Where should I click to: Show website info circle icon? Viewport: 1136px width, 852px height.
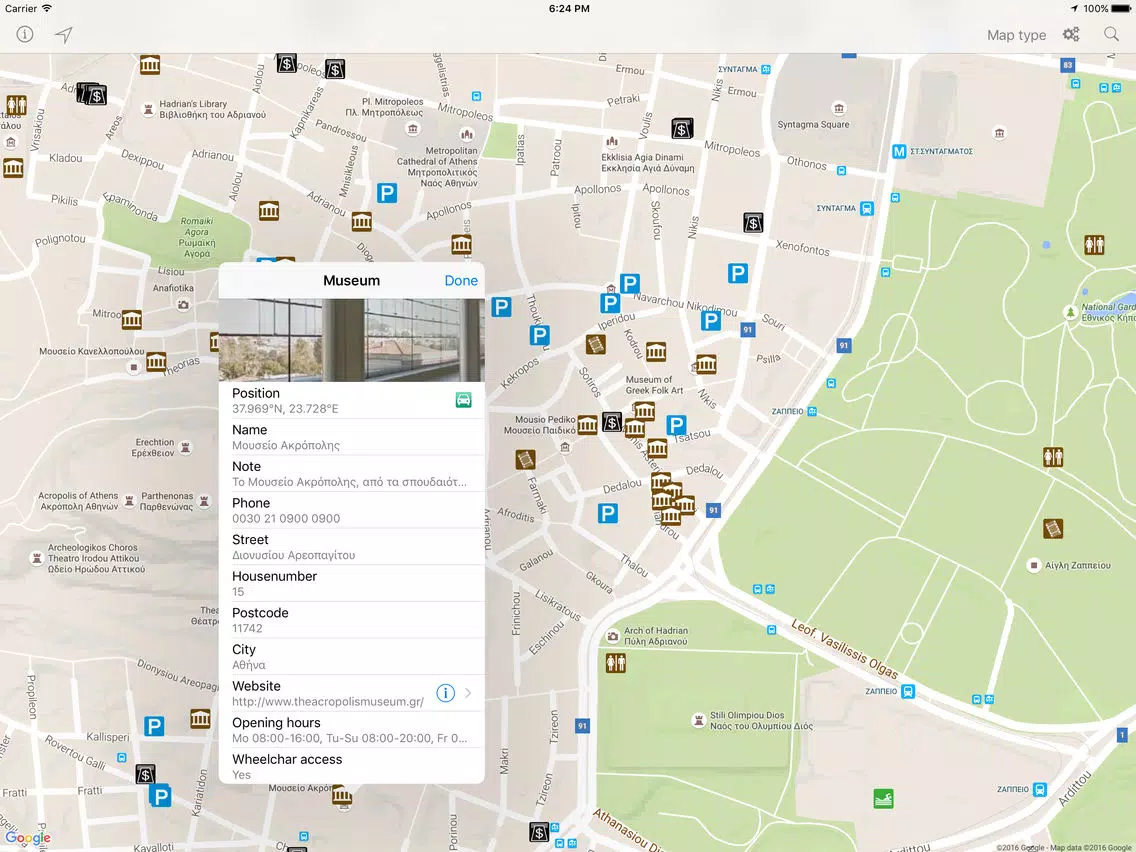(446, 693)
